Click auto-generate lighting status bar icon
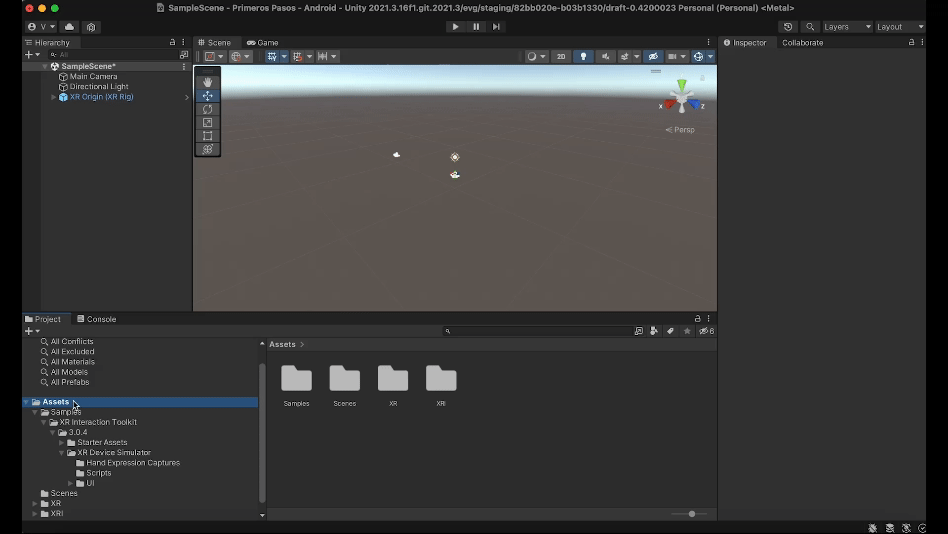948x534 pixels. click(906, 528)
